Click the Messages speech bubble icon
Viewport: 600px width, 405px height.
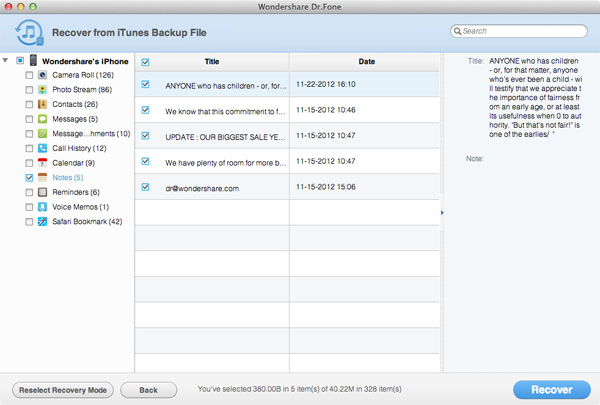point(42,119)
